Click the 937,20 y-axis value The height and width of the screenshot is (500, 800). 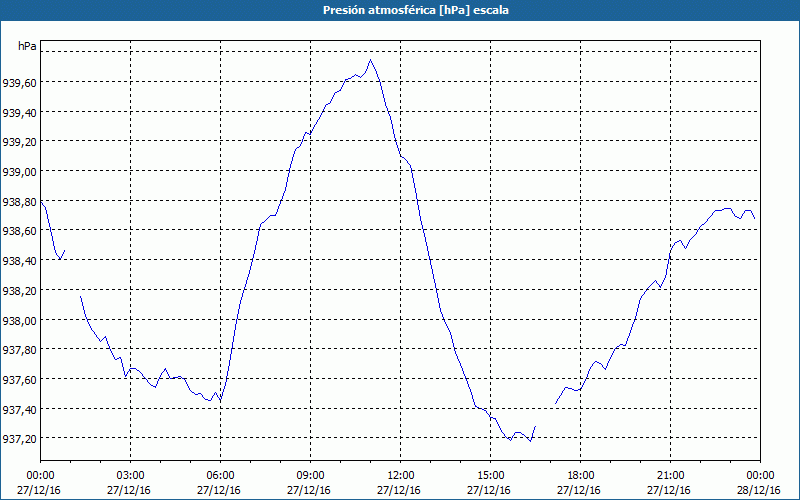click(19, 439)
